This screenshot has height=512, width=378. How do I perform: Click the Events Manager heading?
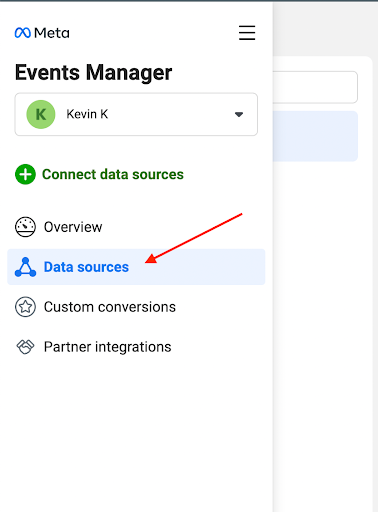(x=93, y=72)
